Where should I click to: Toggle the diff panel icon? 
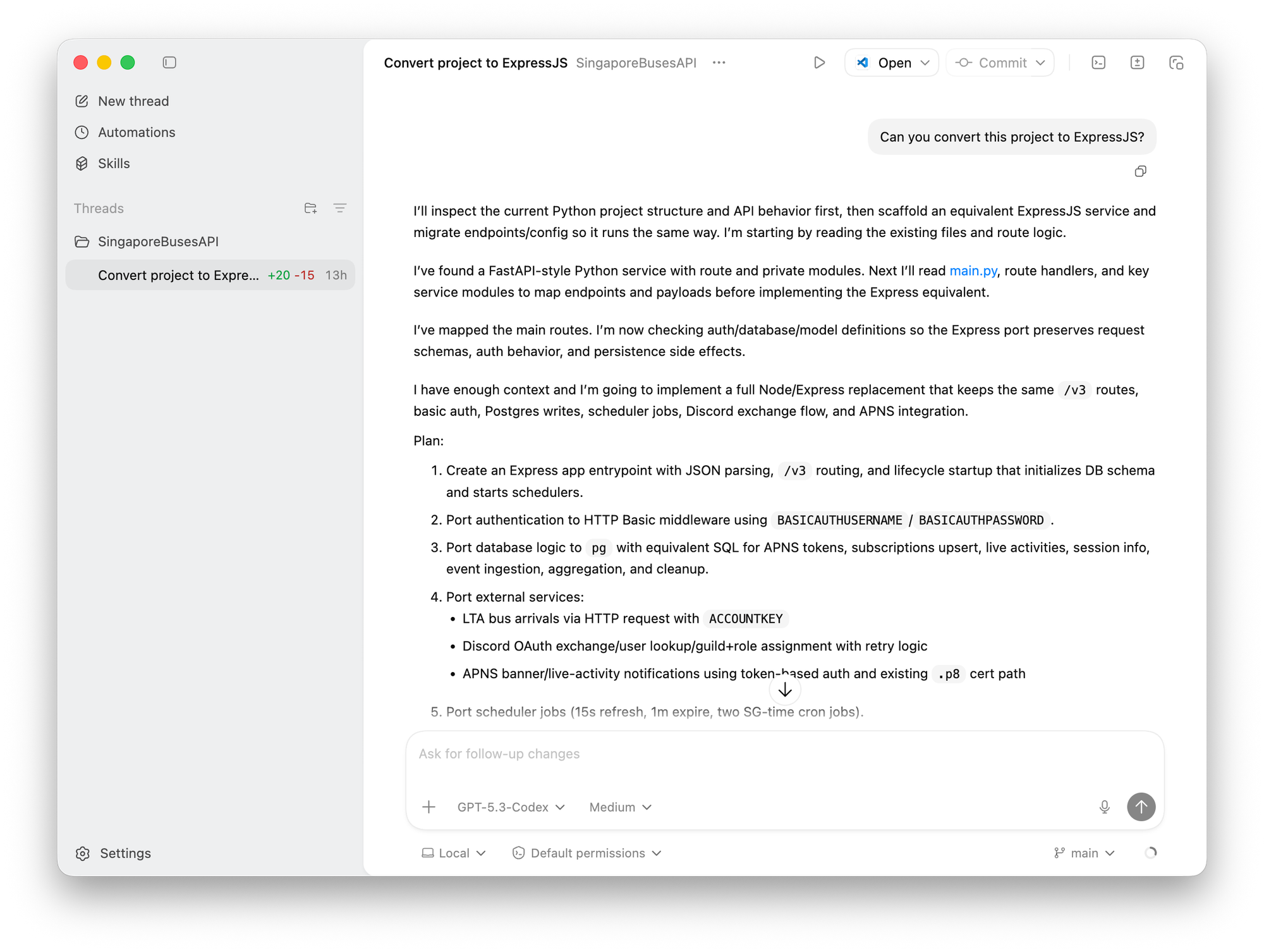1137,63
